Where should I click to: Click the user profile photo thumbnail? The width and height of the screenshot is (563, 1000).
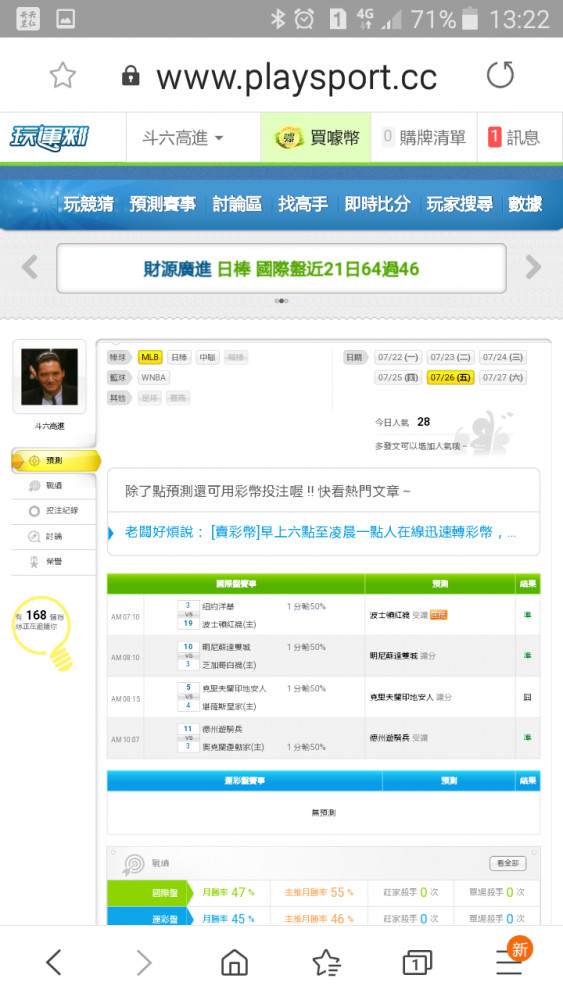tap(49, 376)
